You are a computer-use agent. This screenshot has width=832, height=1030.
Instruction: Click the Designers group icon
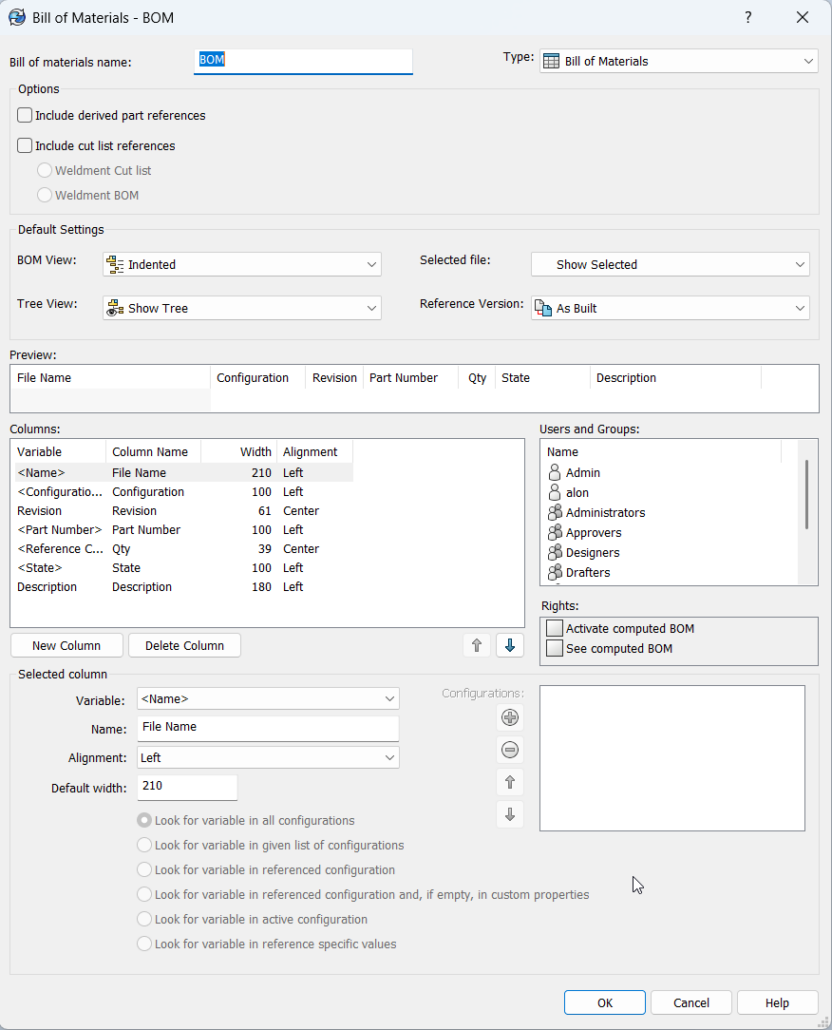click(x=555, y=552)
